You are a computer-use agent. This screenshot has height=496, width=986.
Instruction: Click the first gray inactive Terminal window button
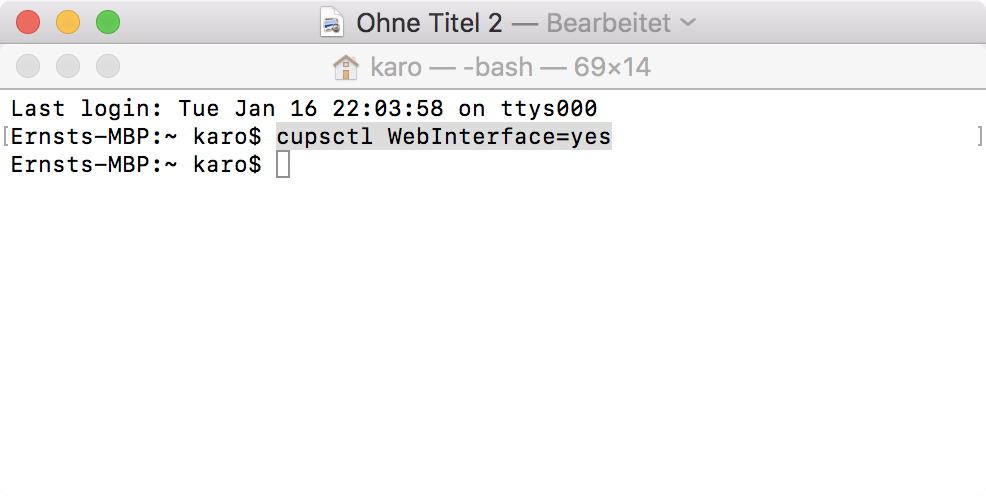coord(28,67)
